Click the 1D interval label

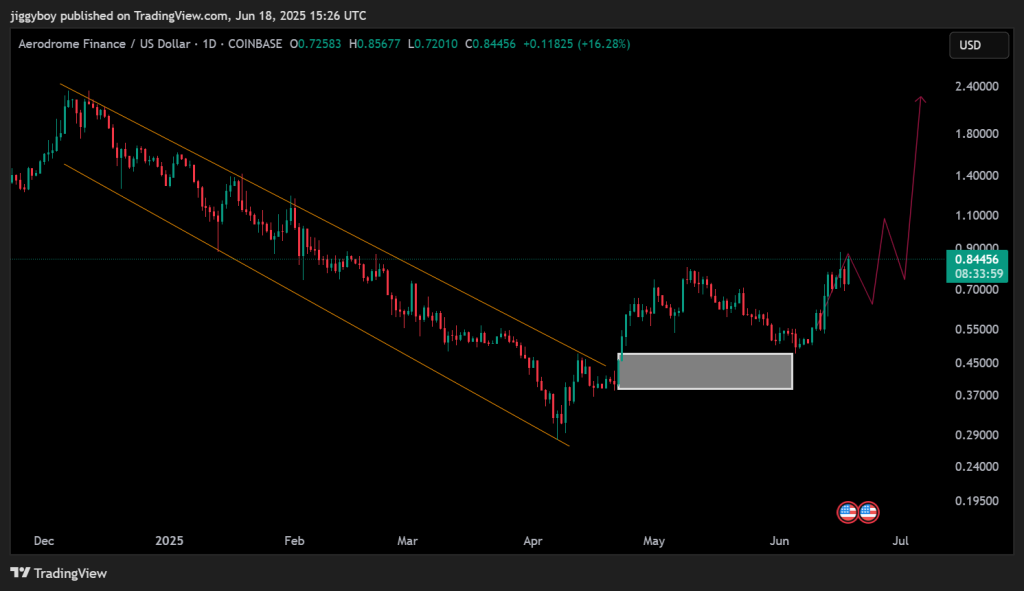point(209,44)
